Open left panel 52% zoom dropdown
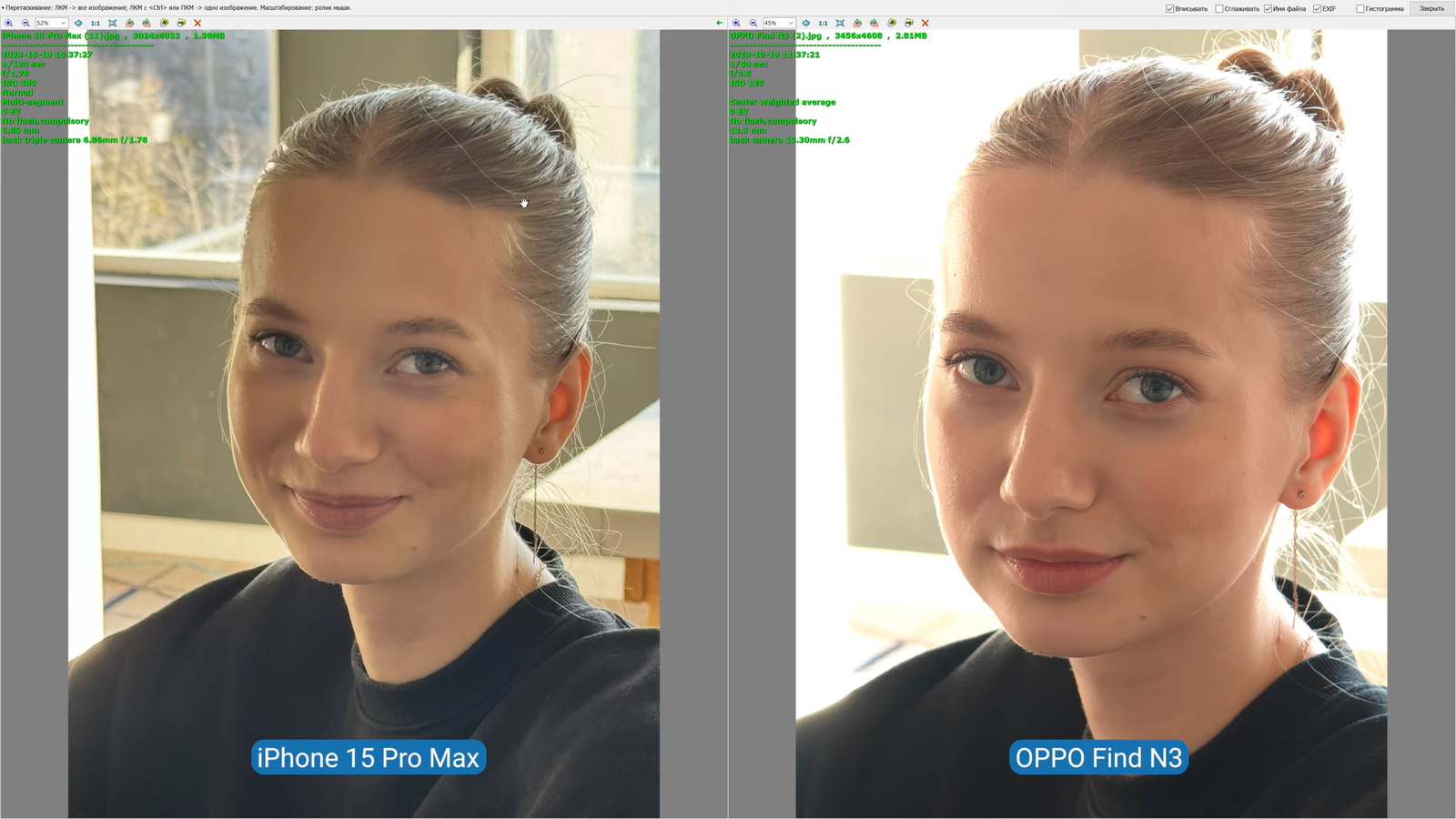 coord(63,23)
